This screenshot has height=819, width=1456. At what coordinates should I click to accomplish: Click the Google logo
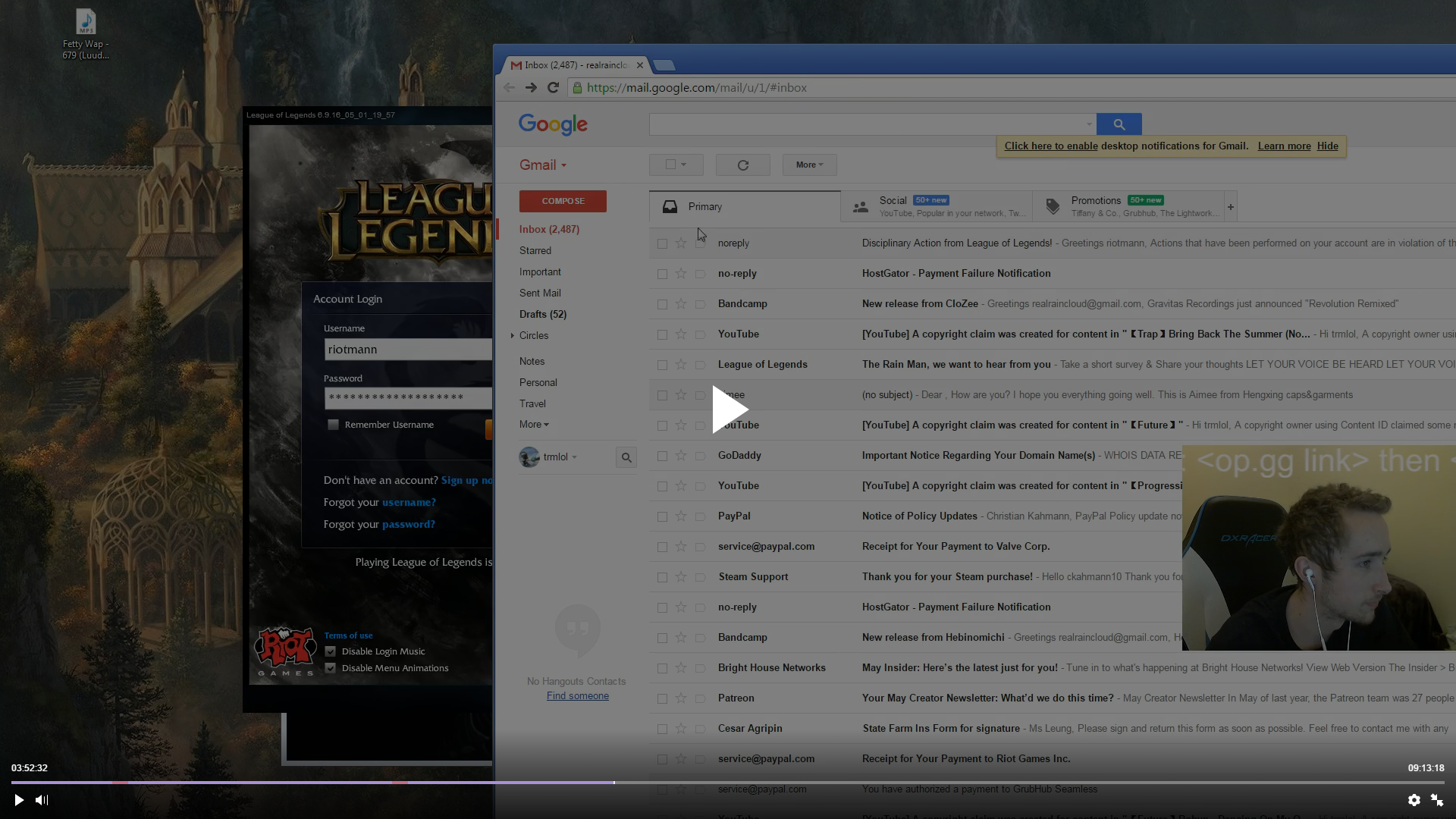553,124
